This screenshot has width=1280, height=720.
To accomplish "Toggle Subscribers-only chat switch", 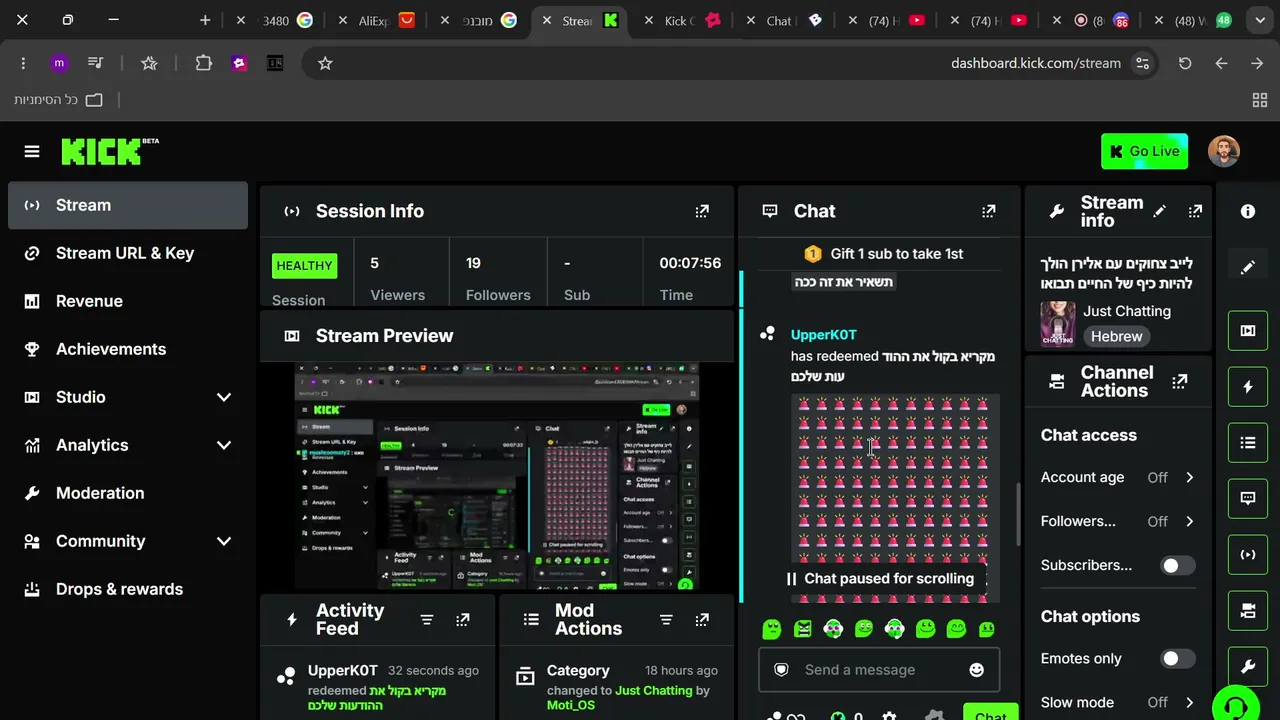I will [x=1178, y=565].
